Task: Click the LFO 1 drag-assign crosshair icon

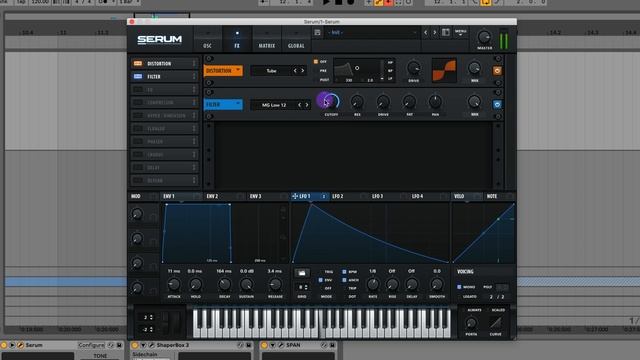Action: click(295, 196)
